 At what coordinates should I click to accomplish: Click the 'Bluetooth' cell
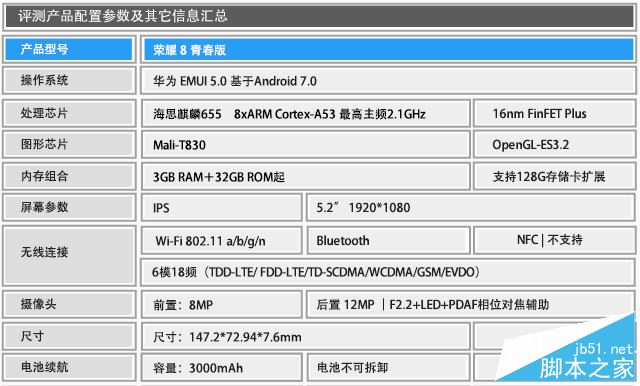(388, 240)
